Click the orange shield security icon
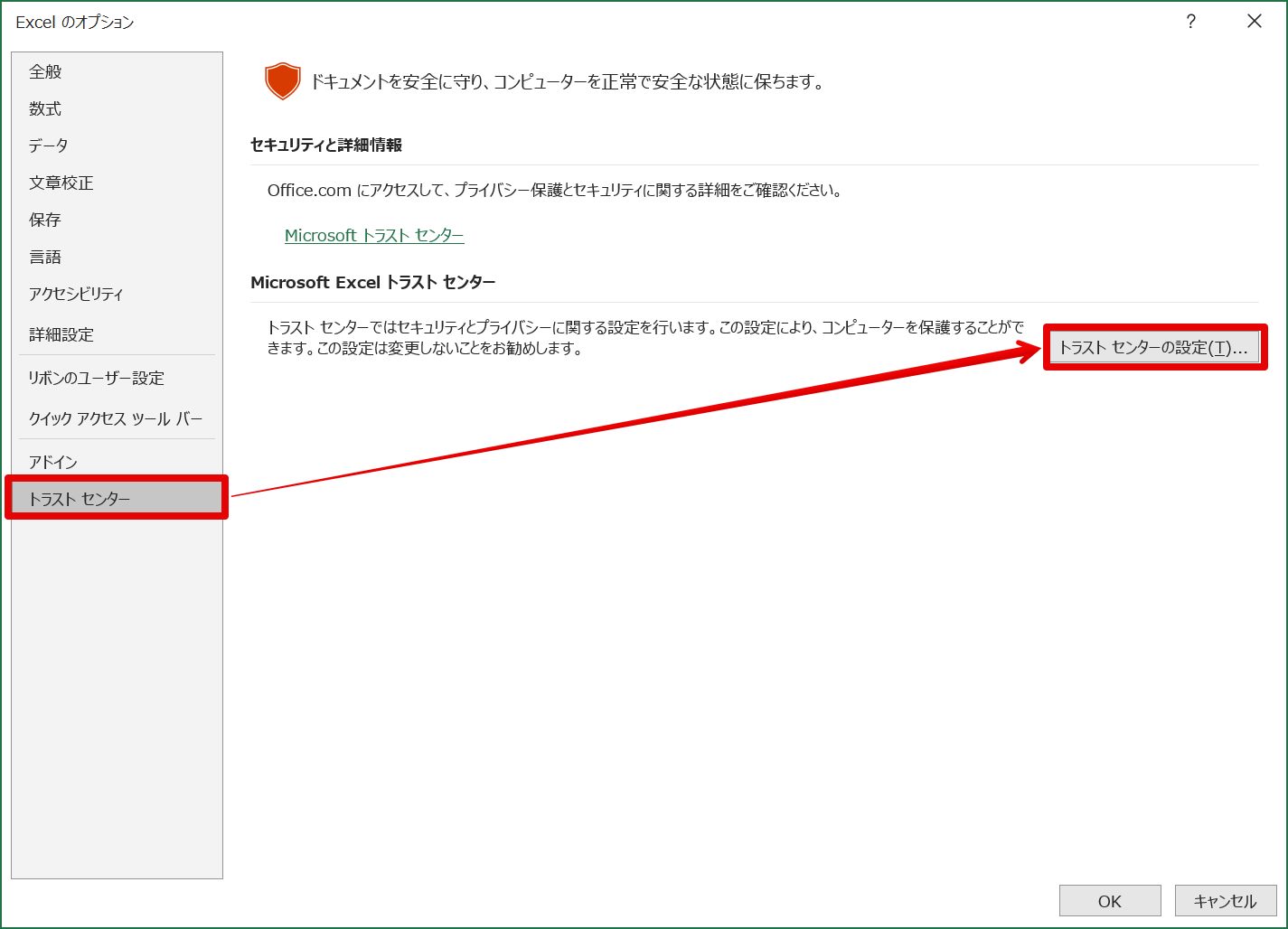 pyautogui.click(x=282, y=81)
